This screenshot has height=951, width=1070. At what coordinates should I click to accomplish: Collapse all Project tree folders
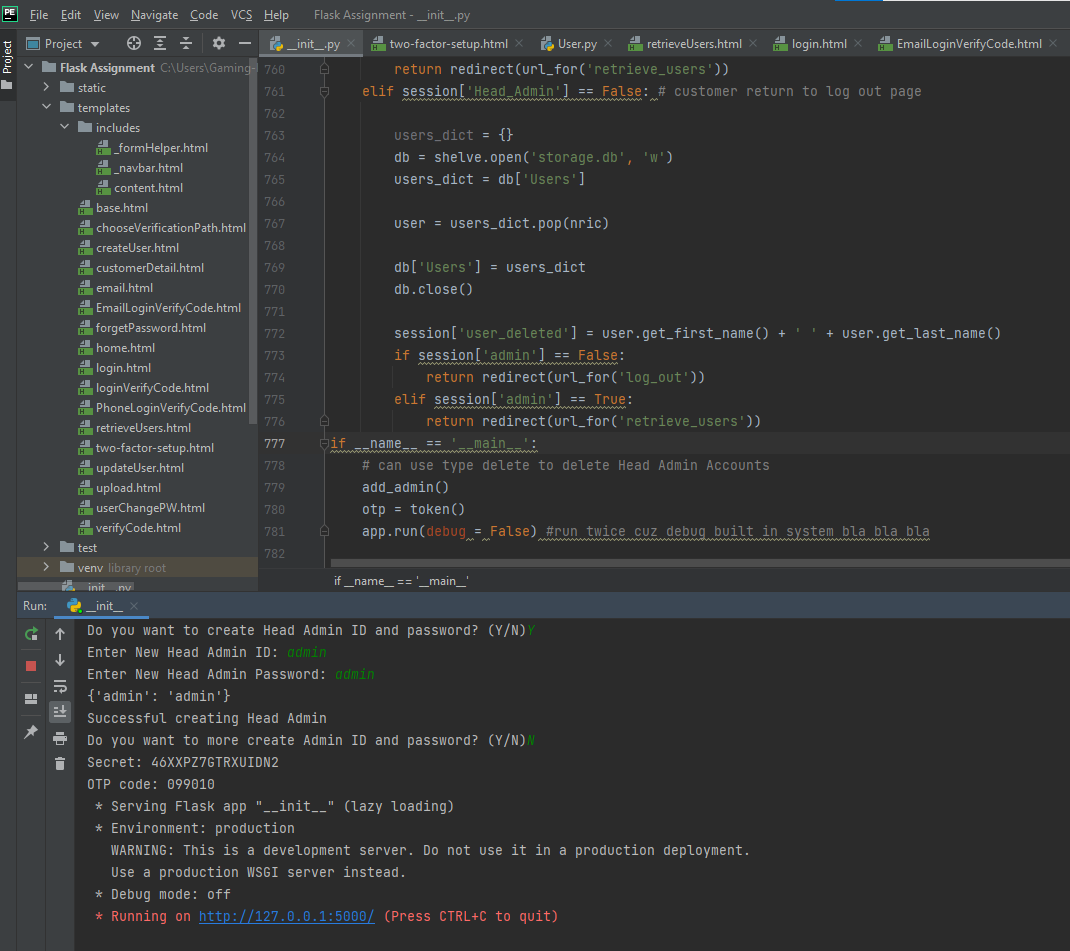186,44
